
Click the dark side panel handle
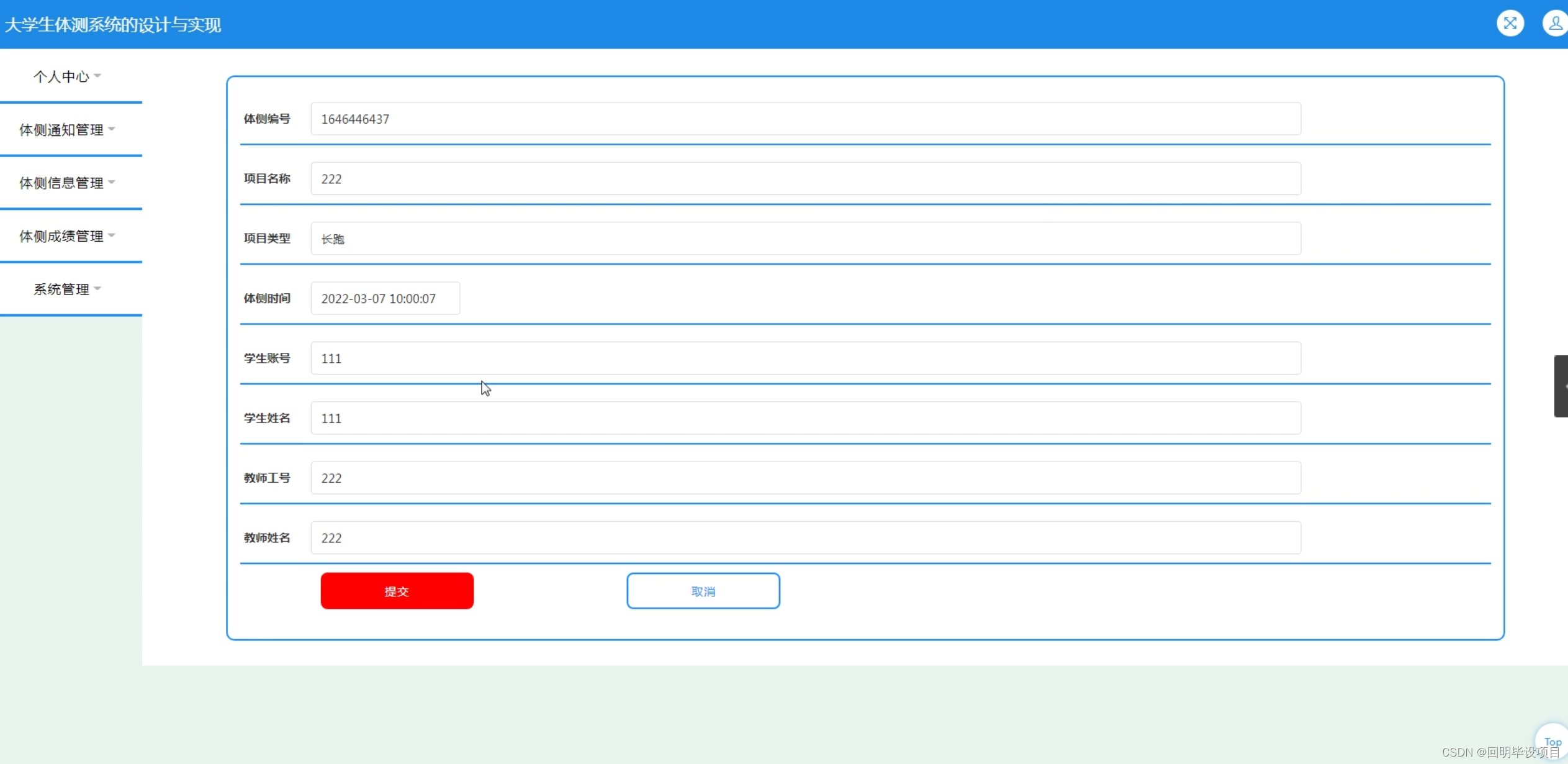pyautogui.click(x=1561, y=386)
